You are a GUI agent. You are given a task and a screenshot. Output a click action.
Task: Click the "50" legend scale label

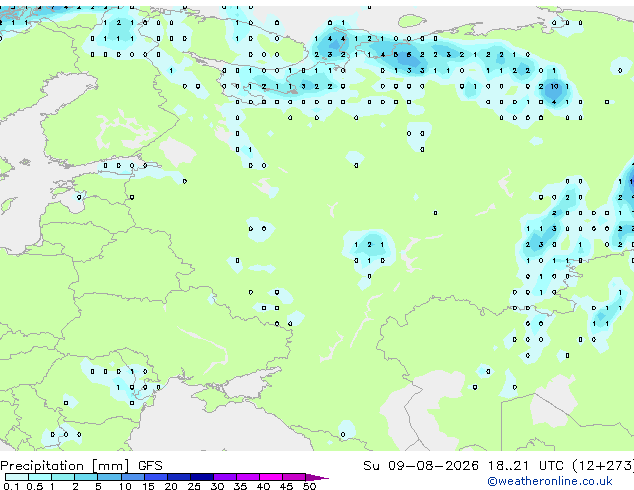309,486
